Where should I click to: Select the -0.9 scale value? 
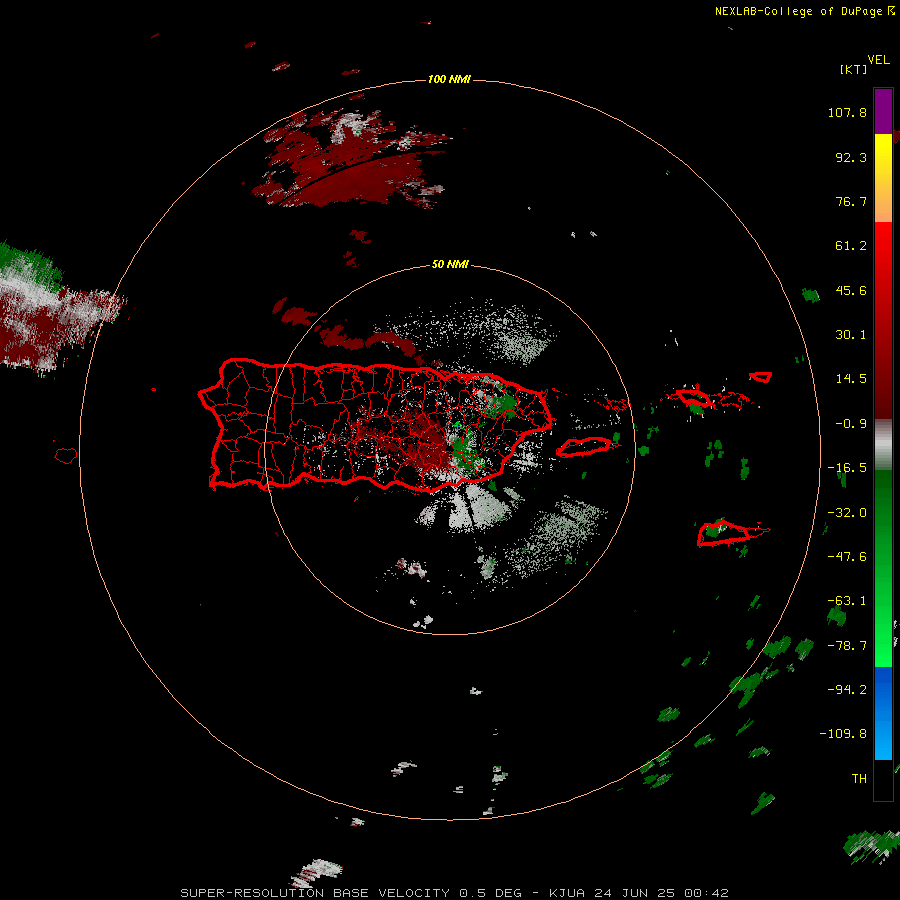coord(851,424)
